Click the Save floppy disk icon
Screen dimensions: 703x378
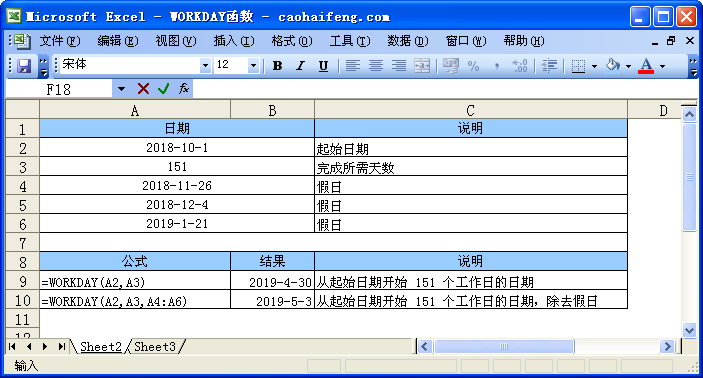(24, 66)
